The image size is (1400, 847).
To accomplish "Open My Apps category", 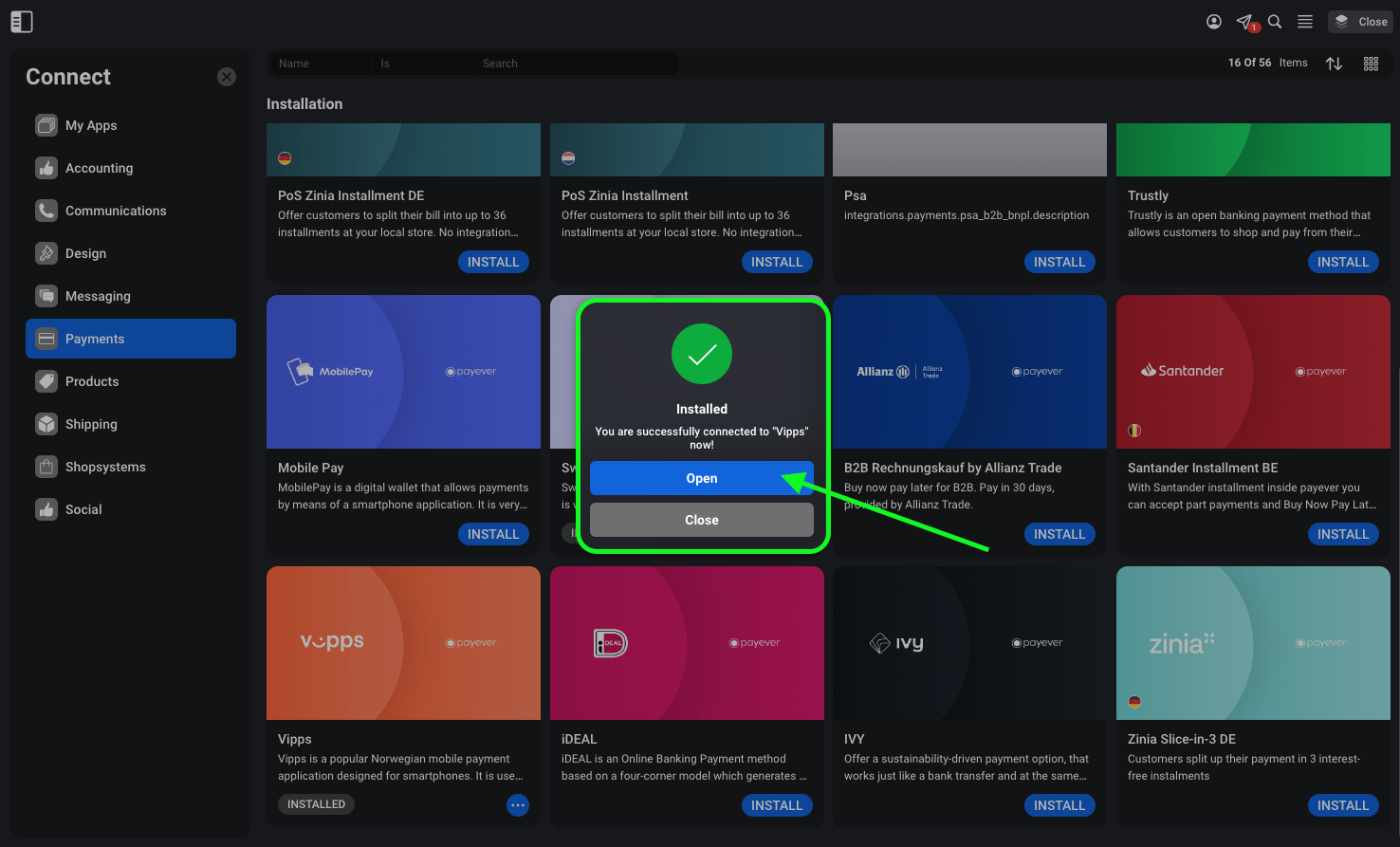I will point(131,125).
